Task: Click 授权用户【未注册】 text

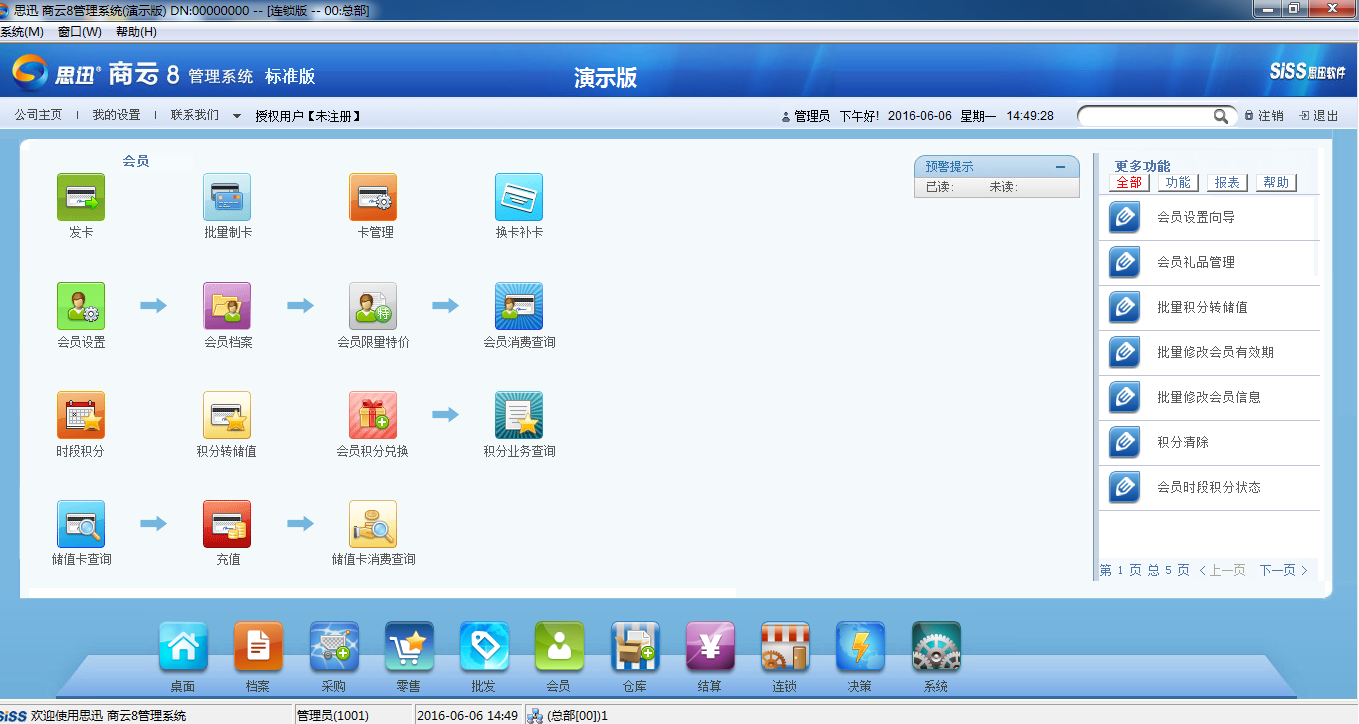Action: [308, 116]
